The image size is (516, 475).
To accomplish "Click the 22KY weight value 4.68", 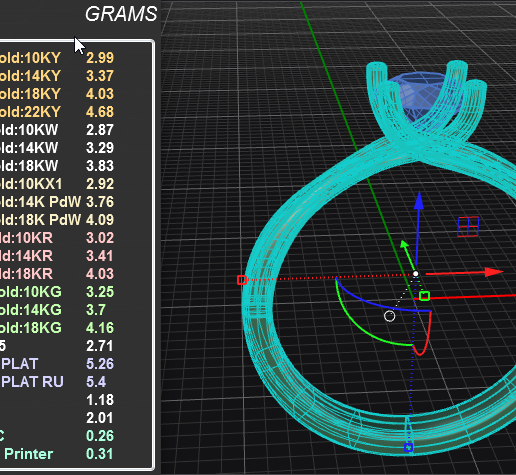I will [100, 112].
